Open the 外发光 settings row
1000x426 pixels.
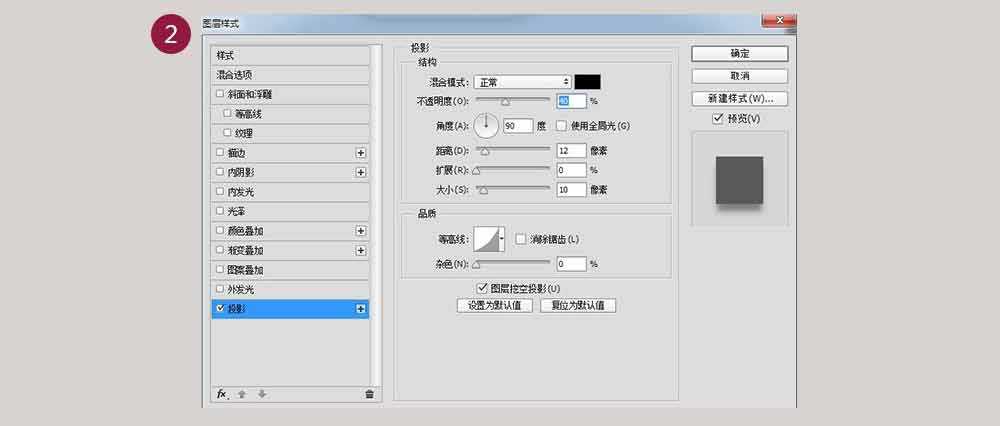coord(290,290)
